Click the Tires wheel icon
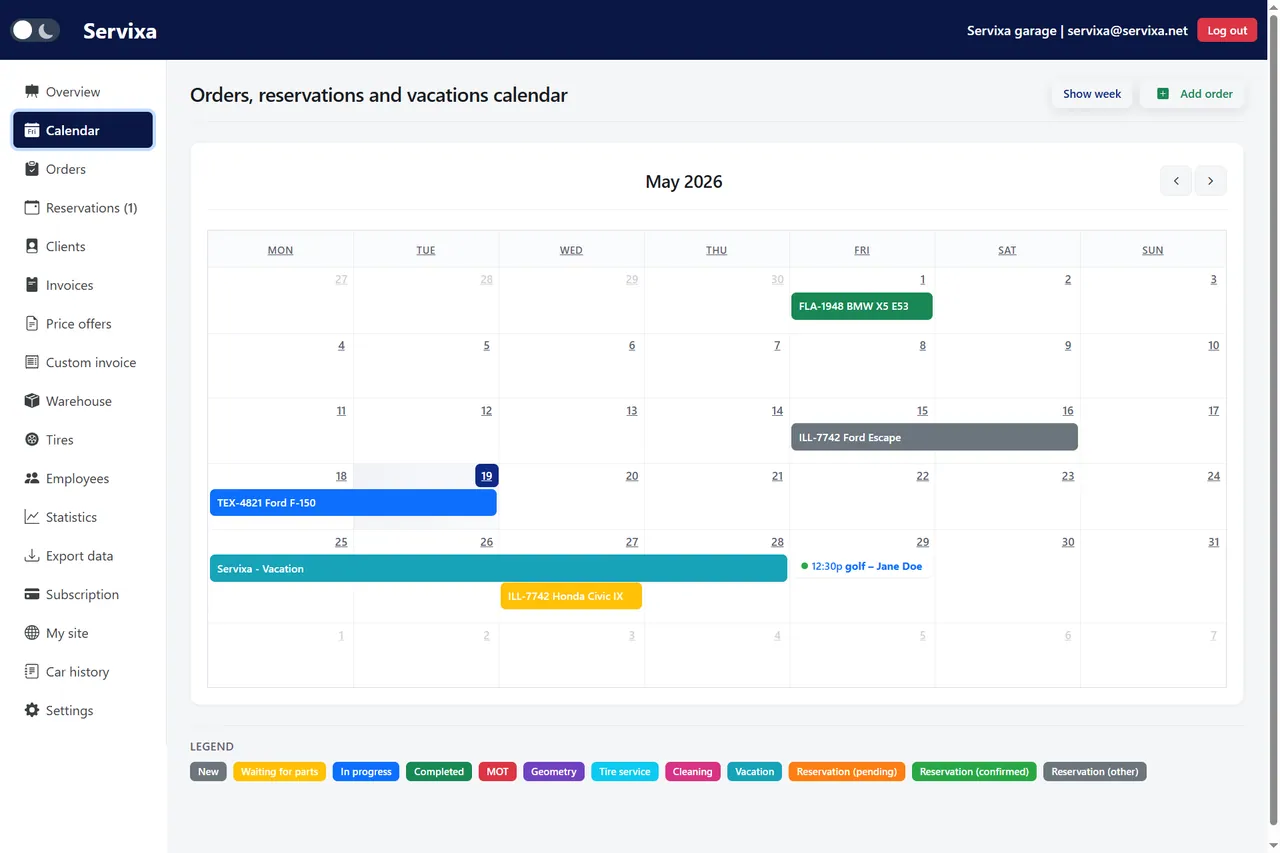Viewport: 1280px width, 853px height. pyautogui.click(x=32, y=440)
